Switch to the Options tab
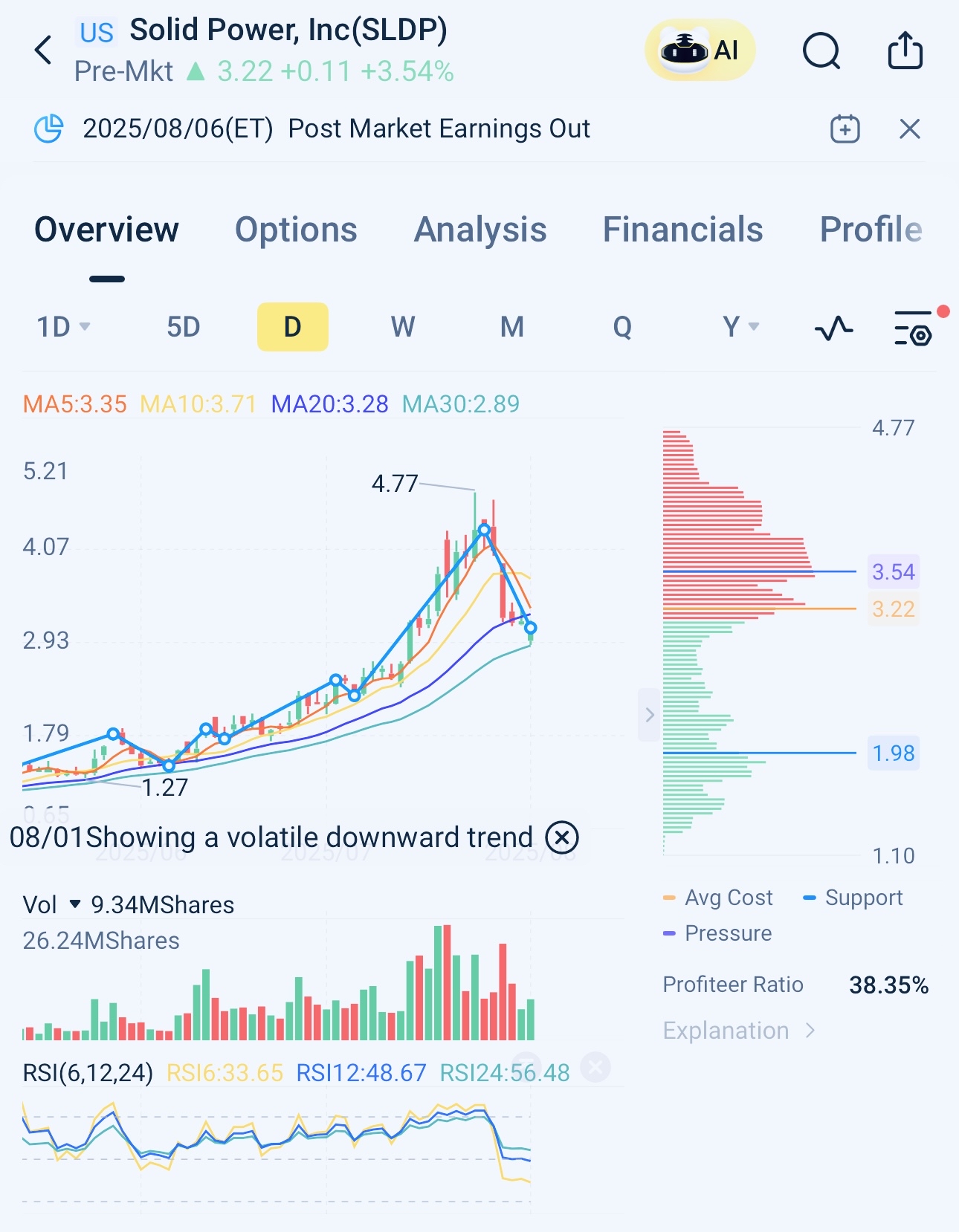The width and height of the screenshot is (959, 1232). pos(296,230)
